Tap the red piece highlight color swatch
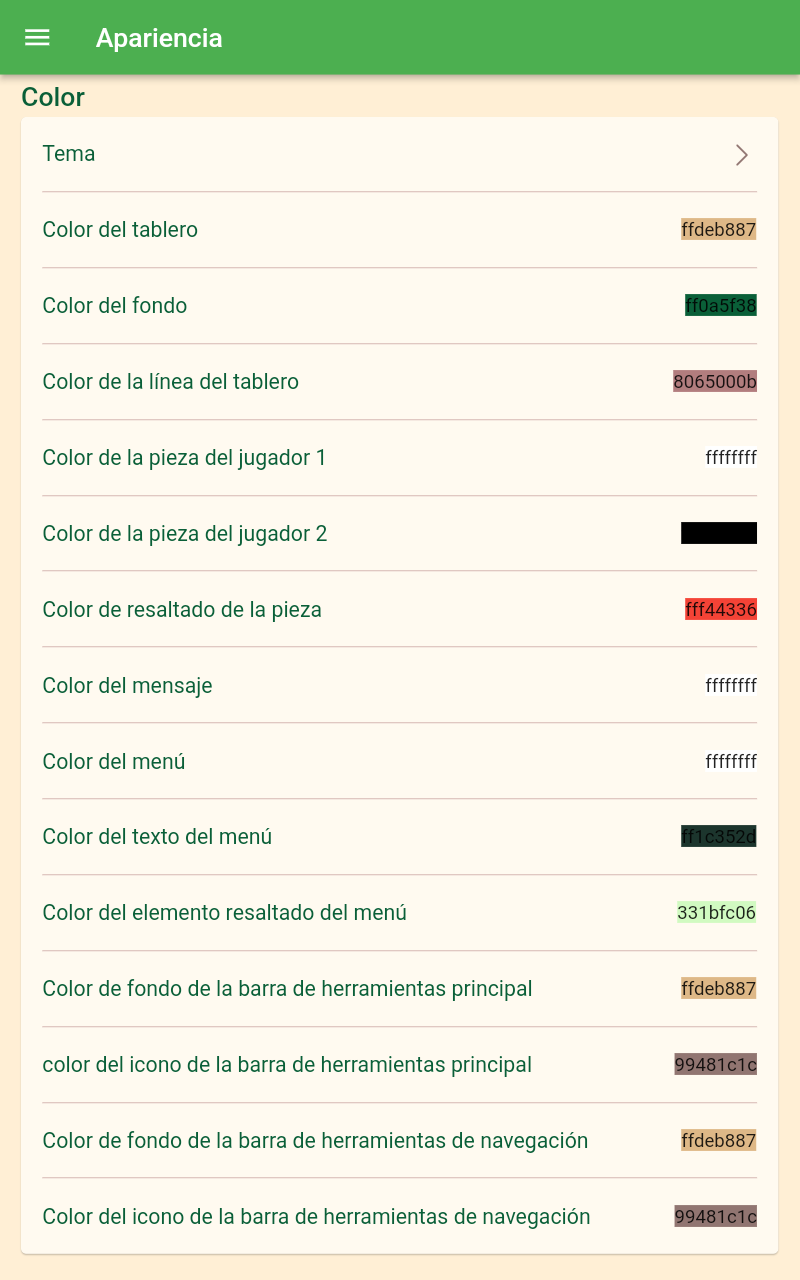800x1280 pixels. click(720, 610)
